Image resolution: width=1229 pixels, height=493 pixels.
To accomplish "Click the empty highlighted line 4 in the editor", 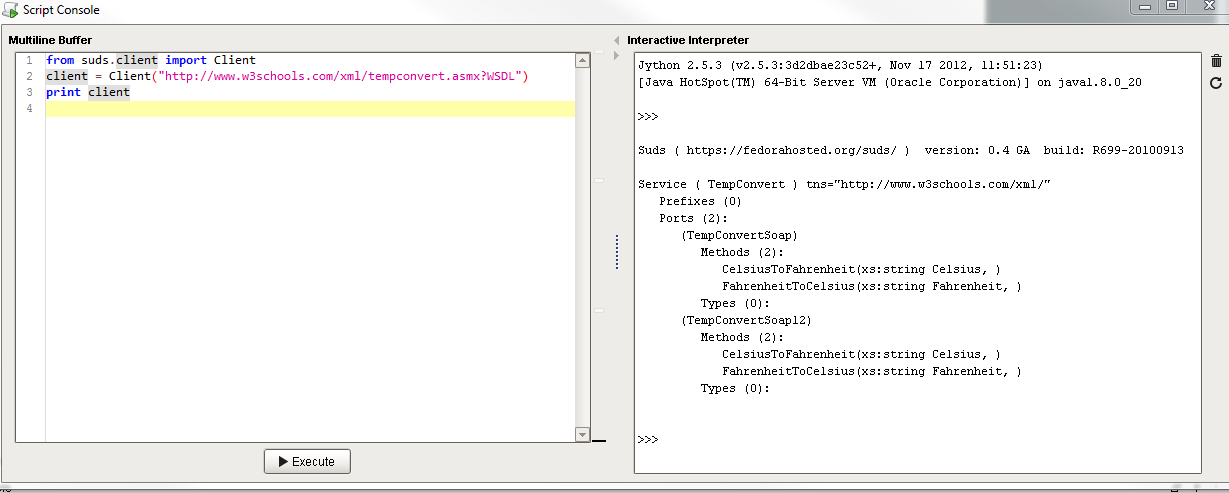I will point(310,109).
